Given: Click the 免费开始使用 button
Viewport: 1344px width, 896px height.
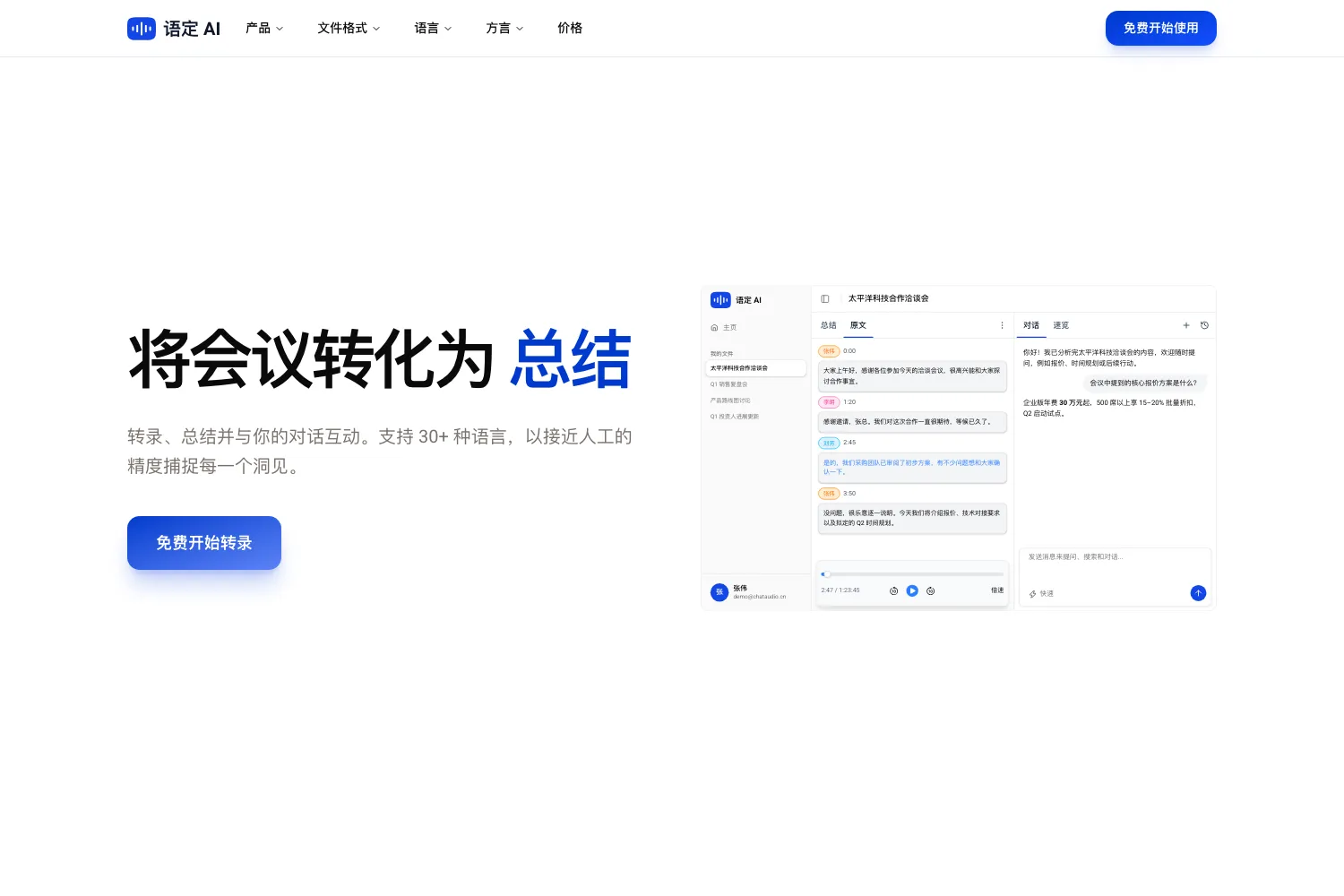Looking at the screenshot, I should click(1161, 28).
